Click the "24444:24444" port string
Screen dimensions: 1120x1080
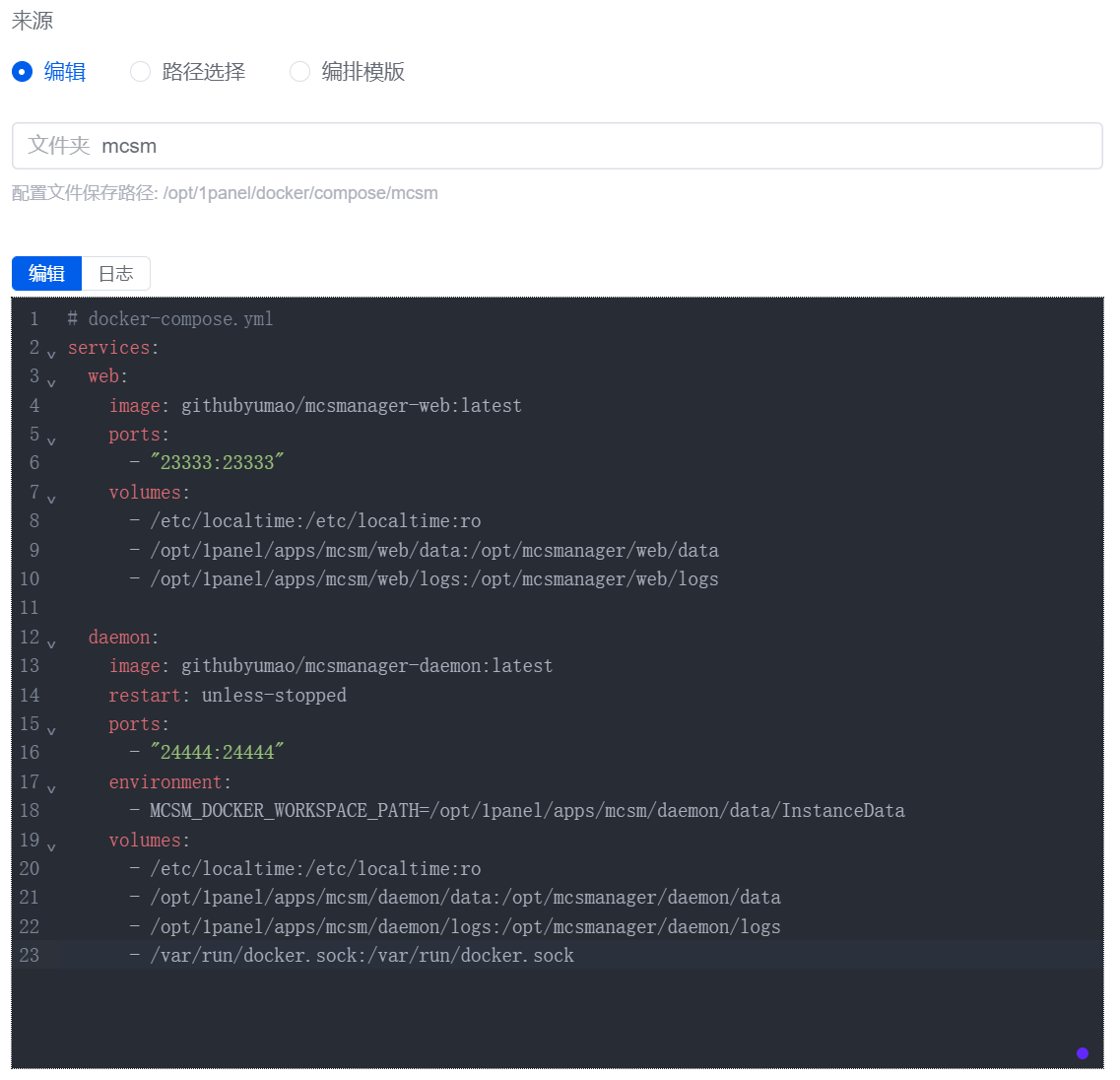[217, 752]
